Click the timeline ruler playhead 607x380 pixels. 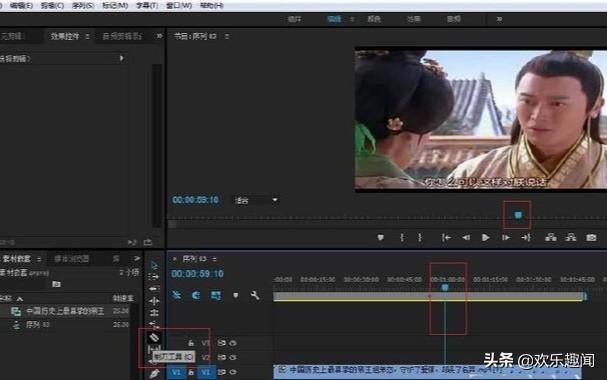[445, 288]
